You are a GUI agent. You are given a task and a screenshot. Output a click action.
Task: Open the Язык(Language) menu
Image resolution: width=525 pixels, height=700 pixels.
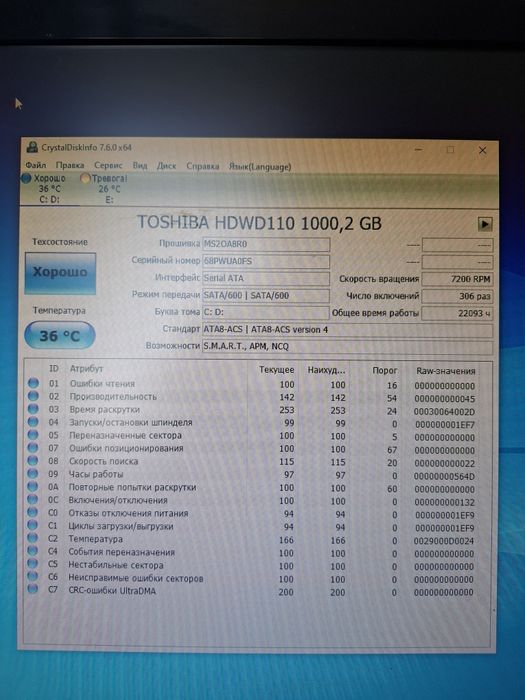(260, 167)
